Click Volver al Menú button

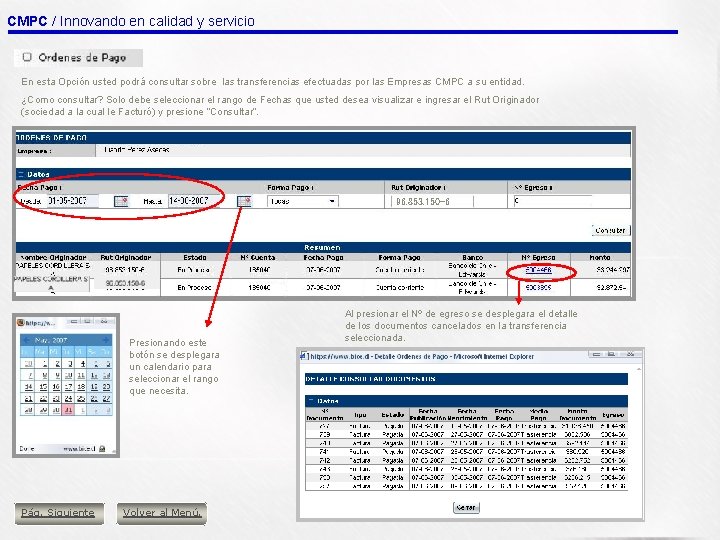click(162, 513)
